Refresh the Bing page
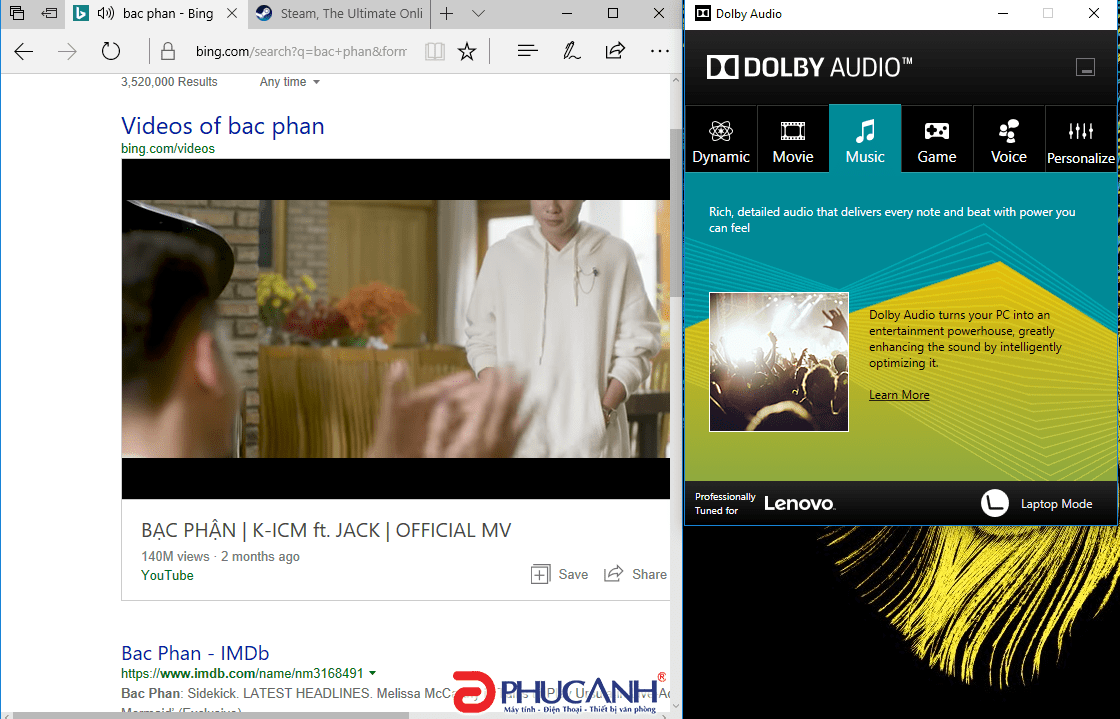The width and height of the screenshot is (1120, 719). pos(111,51)
